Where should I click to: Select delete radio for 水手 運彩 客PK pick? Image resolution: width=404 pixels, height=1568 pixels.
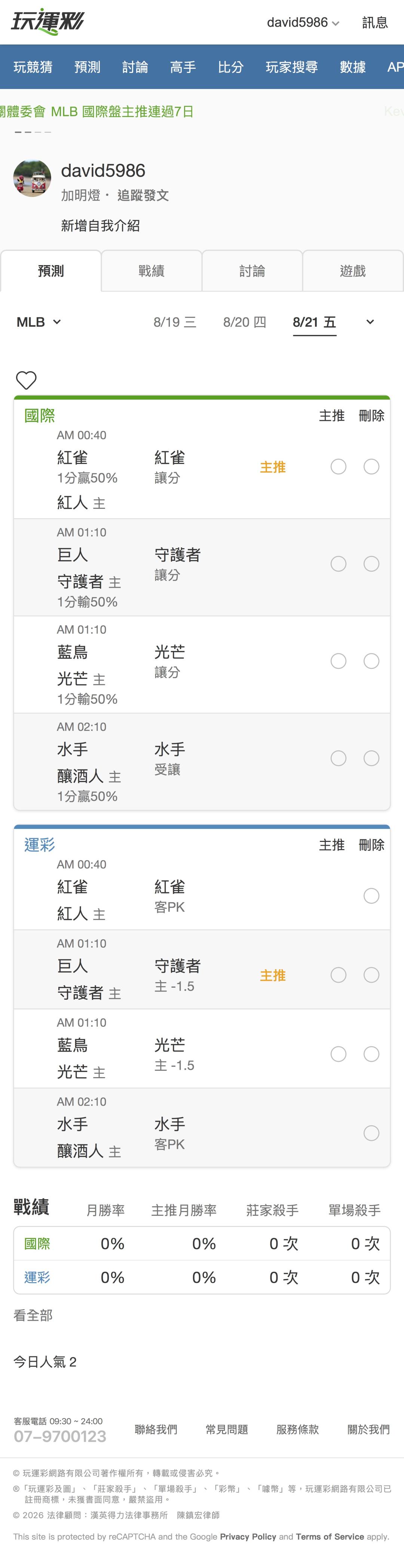coord(371,1134)
